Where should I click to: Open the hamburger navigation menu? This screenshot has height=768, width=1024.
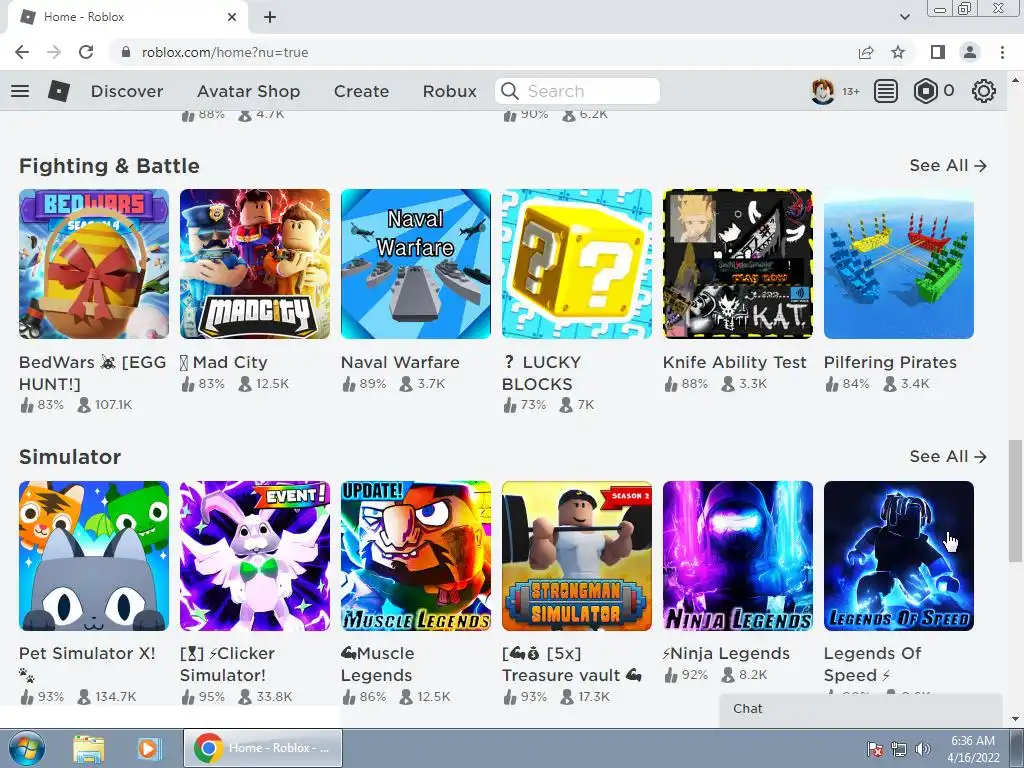tap(20, 91)
